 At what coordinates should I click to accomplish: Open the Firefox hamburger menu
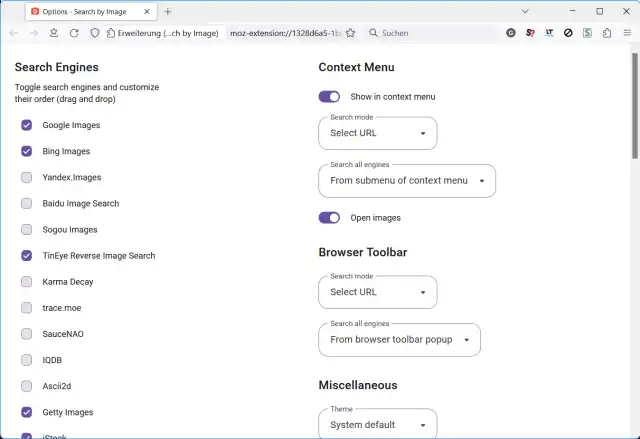click(x=626, y=33)
